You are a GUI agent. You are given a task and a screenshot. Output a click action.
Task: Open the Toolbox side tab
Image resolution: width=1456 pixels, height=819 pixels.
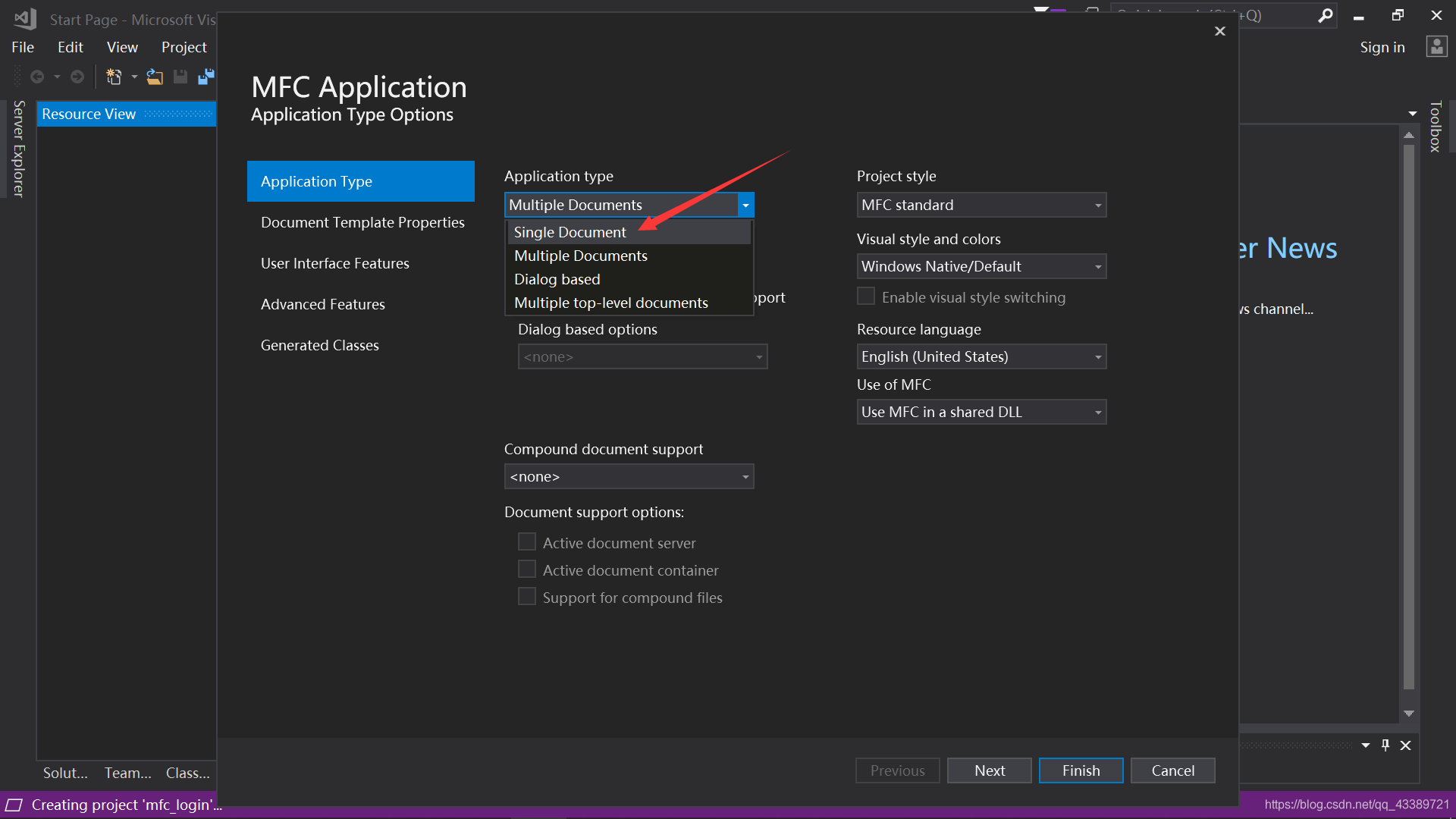(x=1435, y=127)
